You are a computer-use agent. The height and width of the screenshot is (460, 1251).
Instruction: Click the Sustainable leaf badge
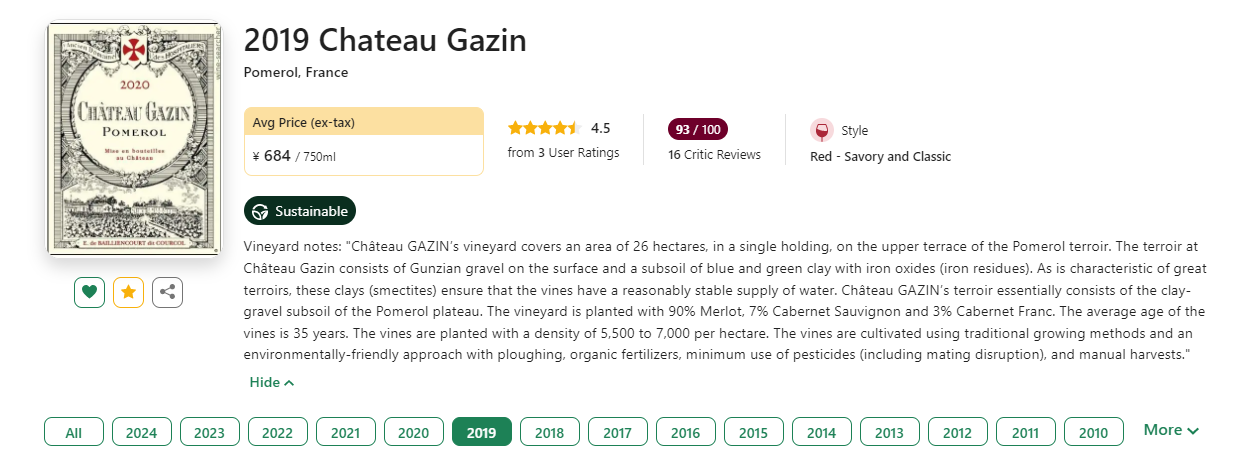click(x=300, y=211)
